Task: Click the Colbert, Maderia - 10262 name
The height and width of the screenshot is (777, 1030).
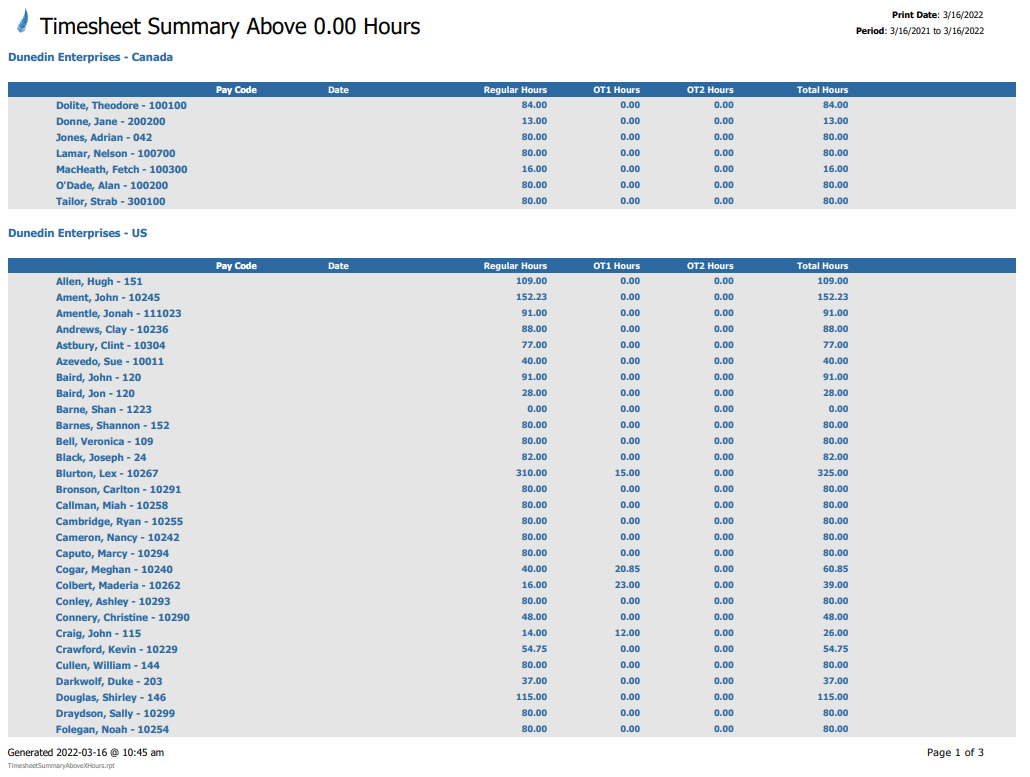Action: (x=118, y=585)
